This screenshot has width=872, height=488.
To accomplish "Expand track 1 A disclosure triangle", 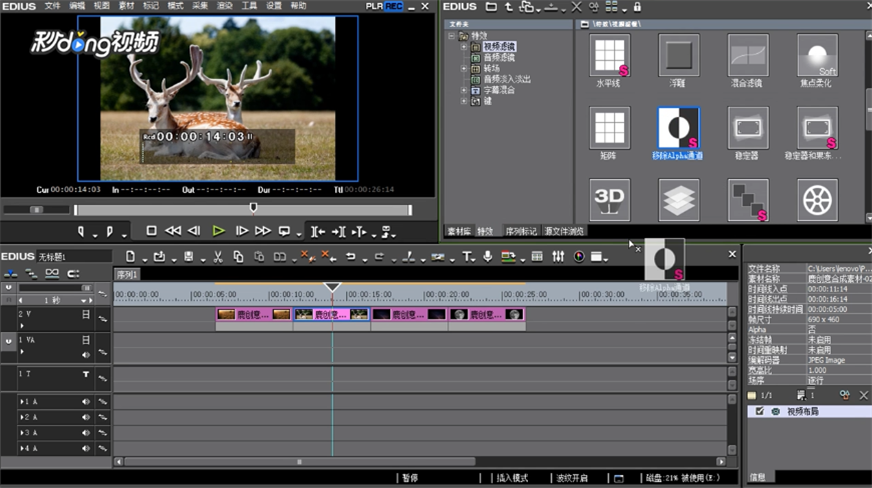I will click(22, 401).
